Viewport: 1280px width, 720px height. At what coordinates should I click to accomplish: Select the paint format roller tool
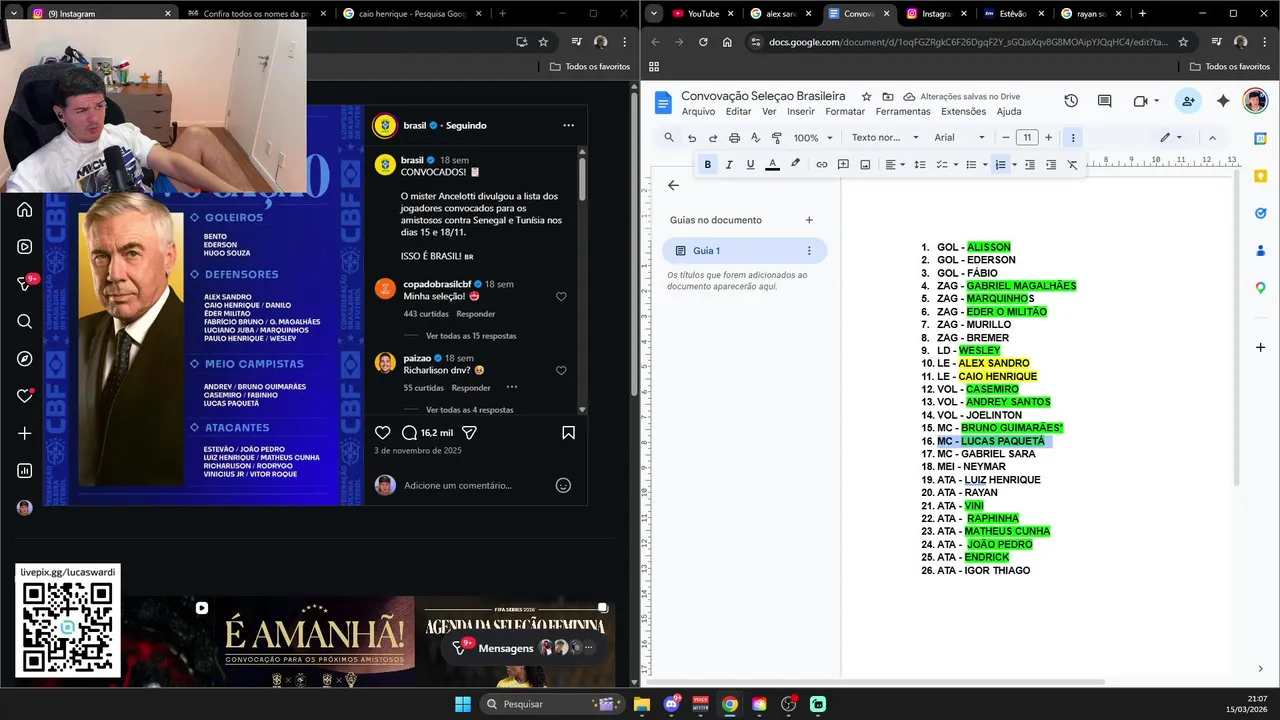click(x=777, y=138)
